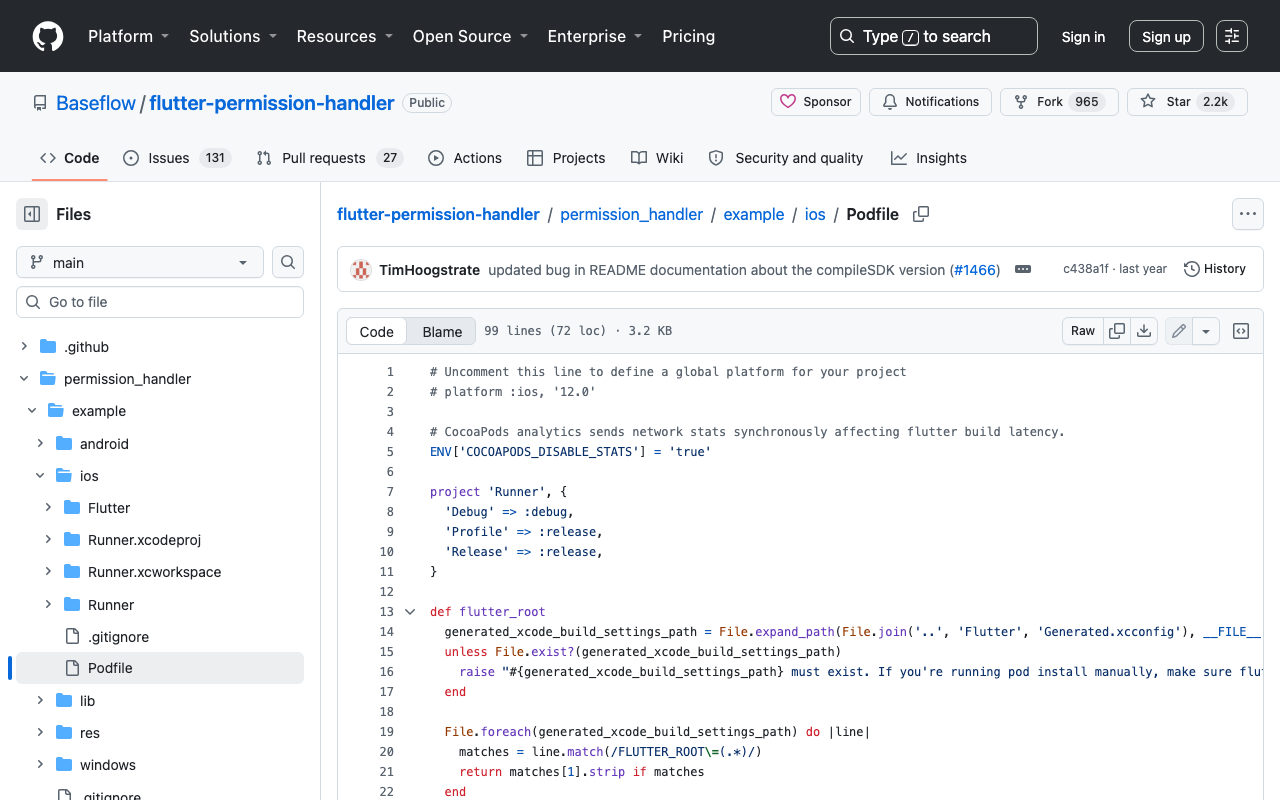The width and height of the screenshot is (1280, 800).
Task: Open the more file actions menu
Action: [x=1247, y=214]
